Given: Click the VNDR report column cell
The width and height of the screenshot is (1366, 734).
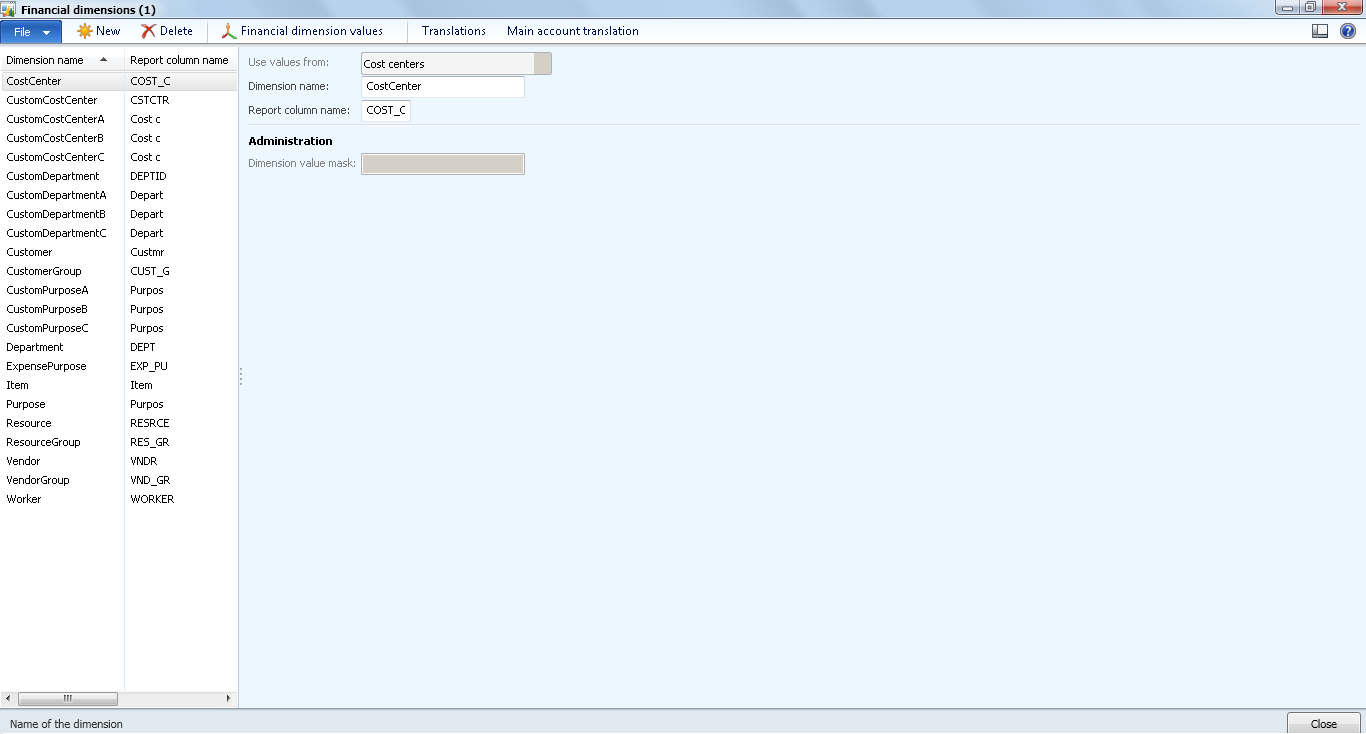Looking at the screenshot, I should [181, 461].
